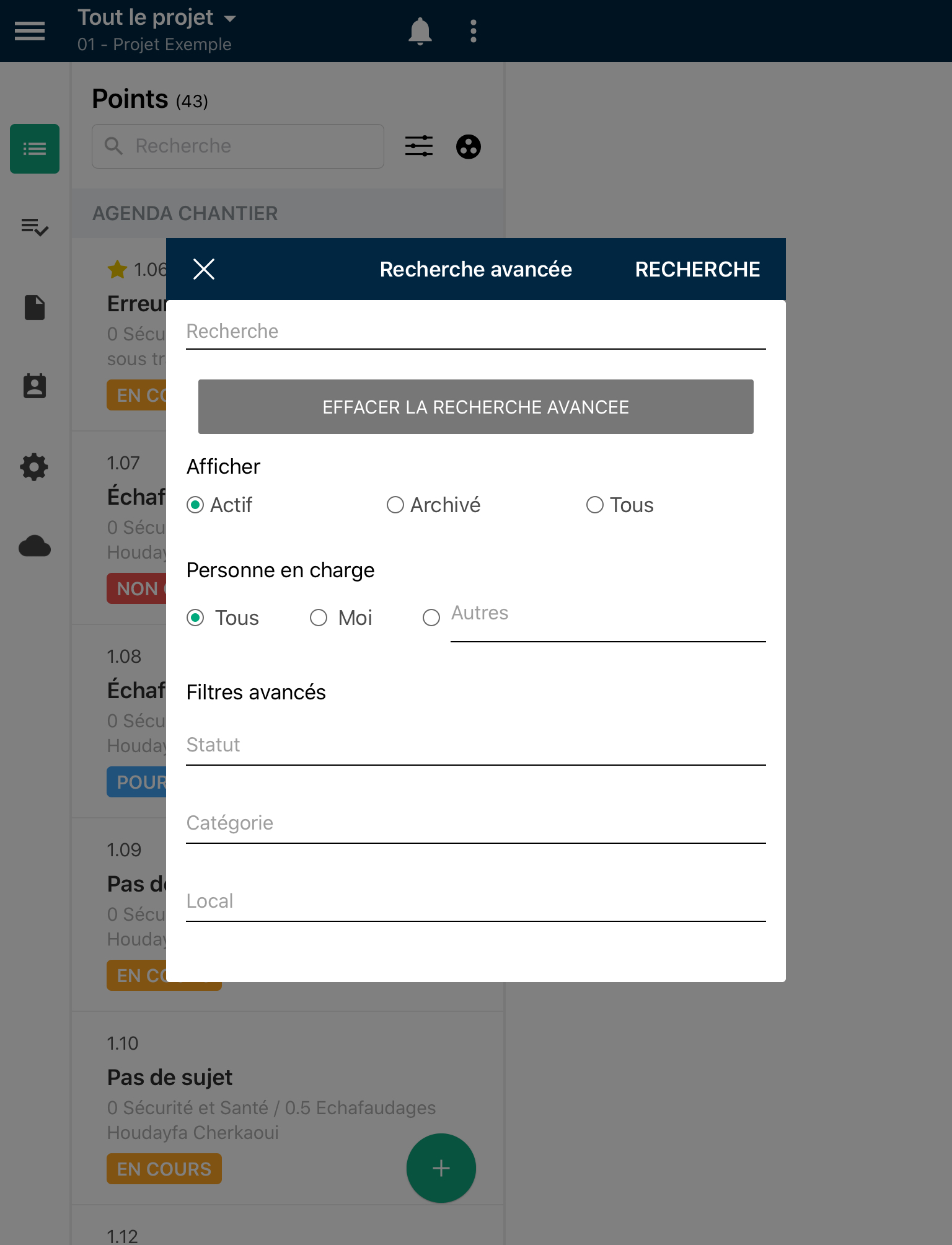Image resolution: width=952 pixels, height=1245 pixels.
Task: Open the contacts sidebar icon
Action: [x=35, y=386]
